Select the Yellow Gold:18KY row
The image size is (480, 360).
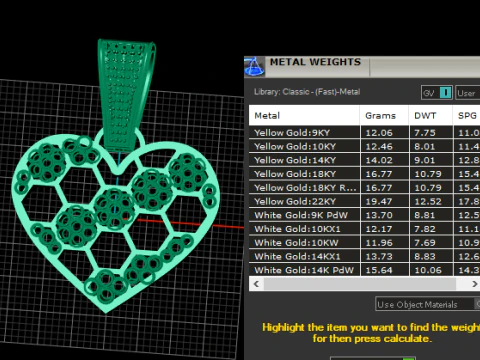point(365,174)
